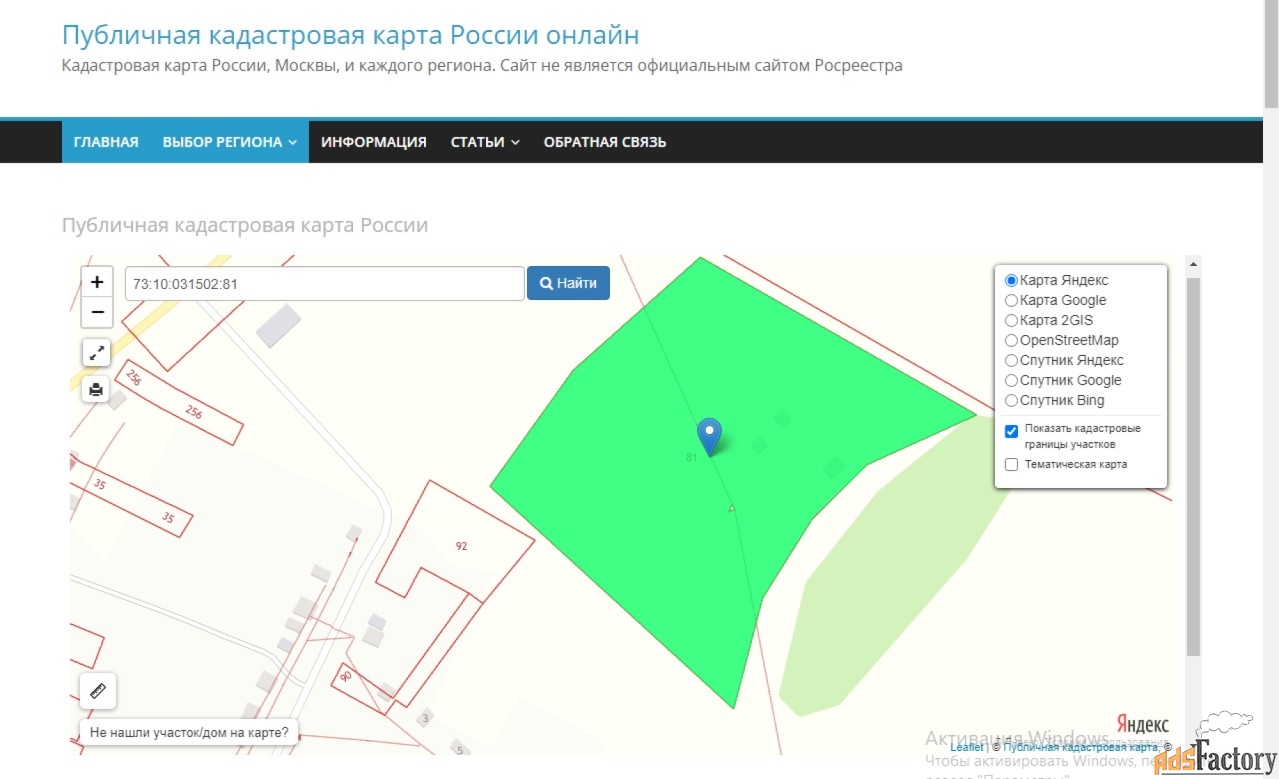Click the Яндекс logo on map

tap(1141, 724)
